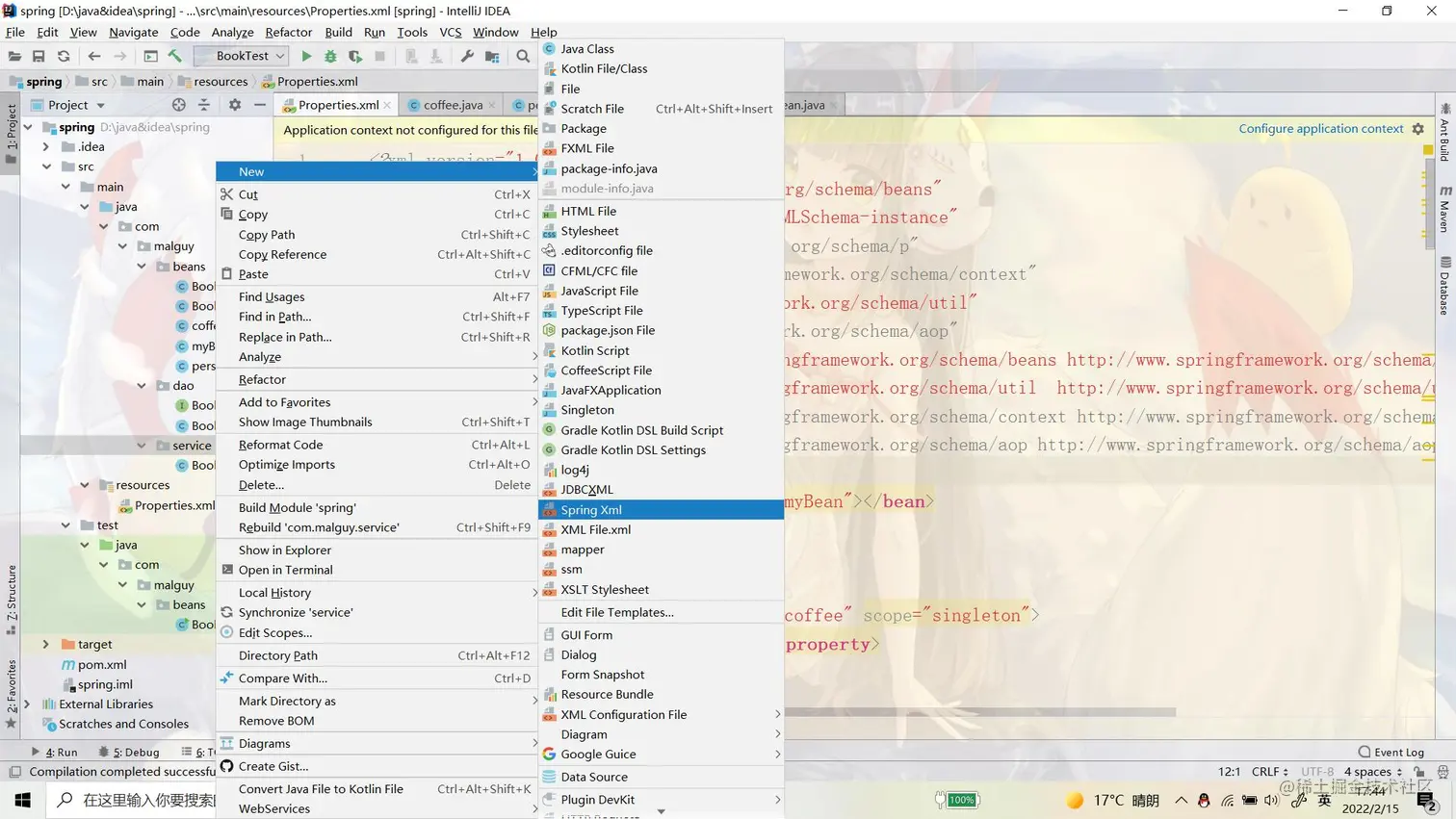Select spring.iml file in tree
The width and height of the screenshot is (1456, 819).
(x=105, y=685)
